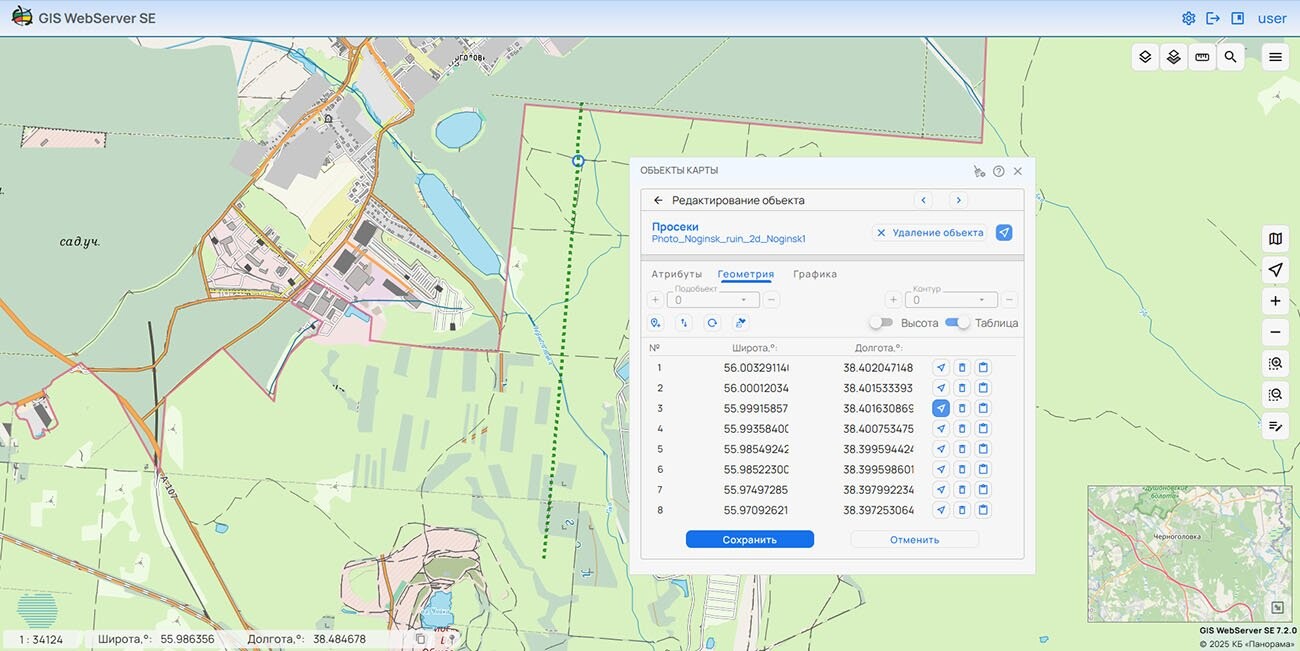1300x651 pixels.
Task: Switch to the Атрибуты tab
Action: coord(677,274)
